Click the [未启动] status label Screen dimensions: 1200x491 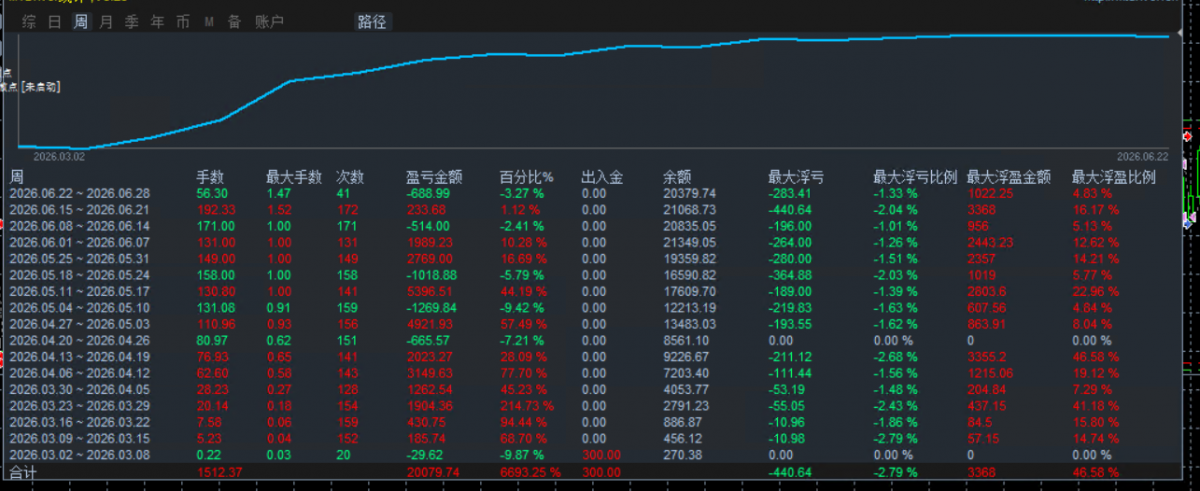[40, 87]
